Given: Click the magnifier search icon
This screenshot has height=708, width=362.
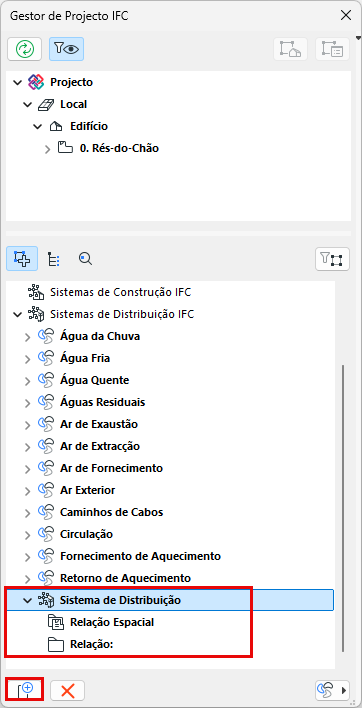Looking at the screenshot, I should [x=85, y=259].
